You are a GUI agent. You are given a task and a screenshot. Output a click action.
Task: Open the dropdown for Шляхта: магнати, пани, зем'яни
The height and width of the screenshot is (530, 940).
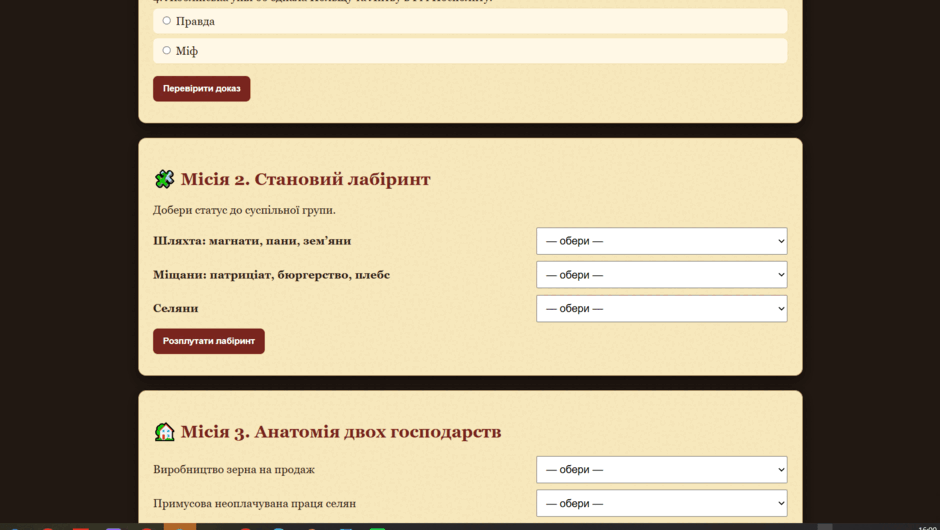[661, 241]
